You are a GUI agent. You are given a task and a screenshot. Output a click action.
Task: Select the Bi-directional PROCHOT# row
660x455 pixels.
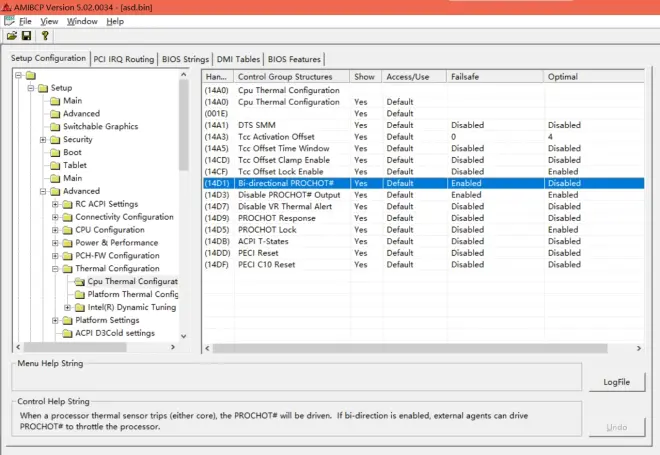(423, 183)
